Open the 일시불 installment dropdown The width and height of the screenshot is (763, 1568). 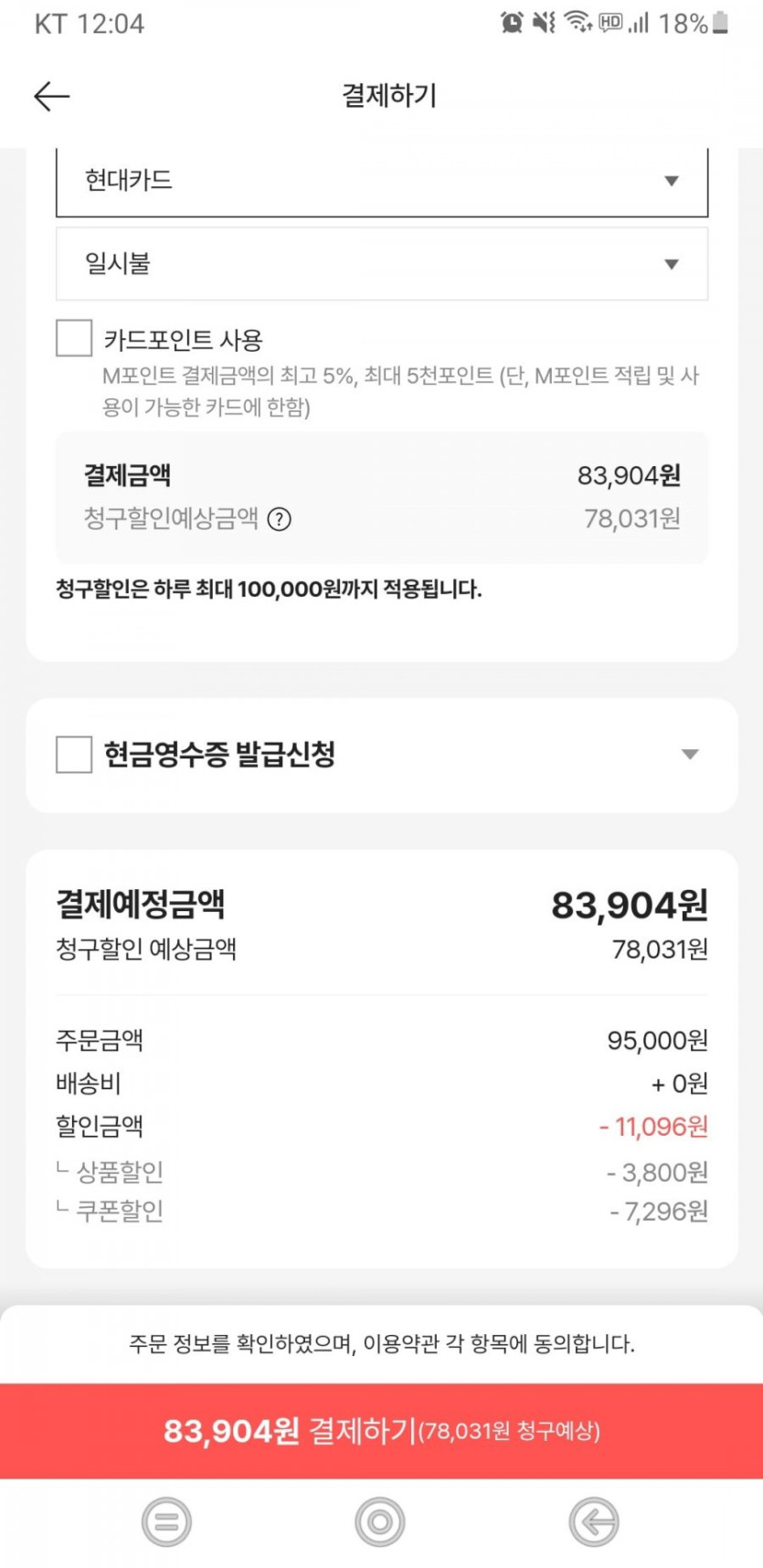(x=382, y=264)
